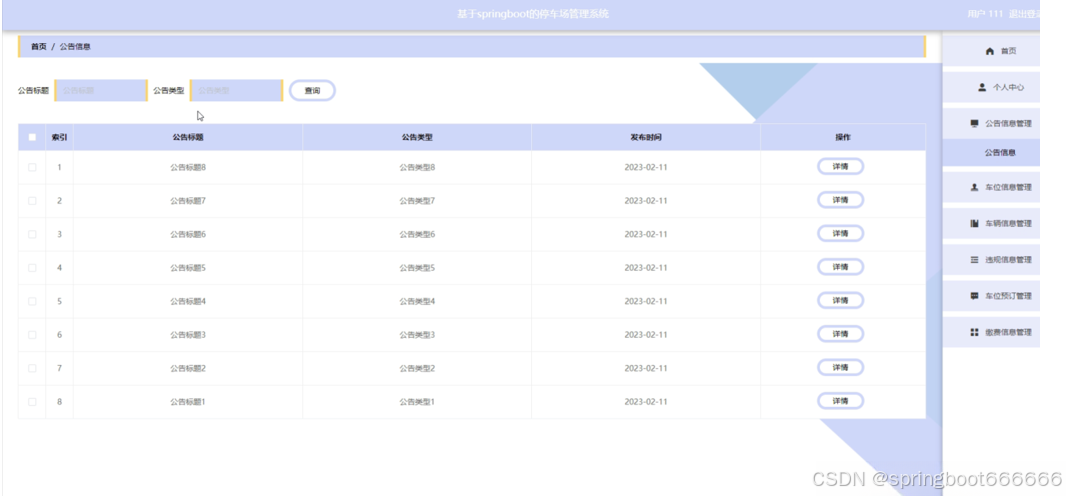Viewport: 1066px width, 496px height.
Task: Toggle the select-all checkbox in the table header
Action: click(x=32, y=137)
